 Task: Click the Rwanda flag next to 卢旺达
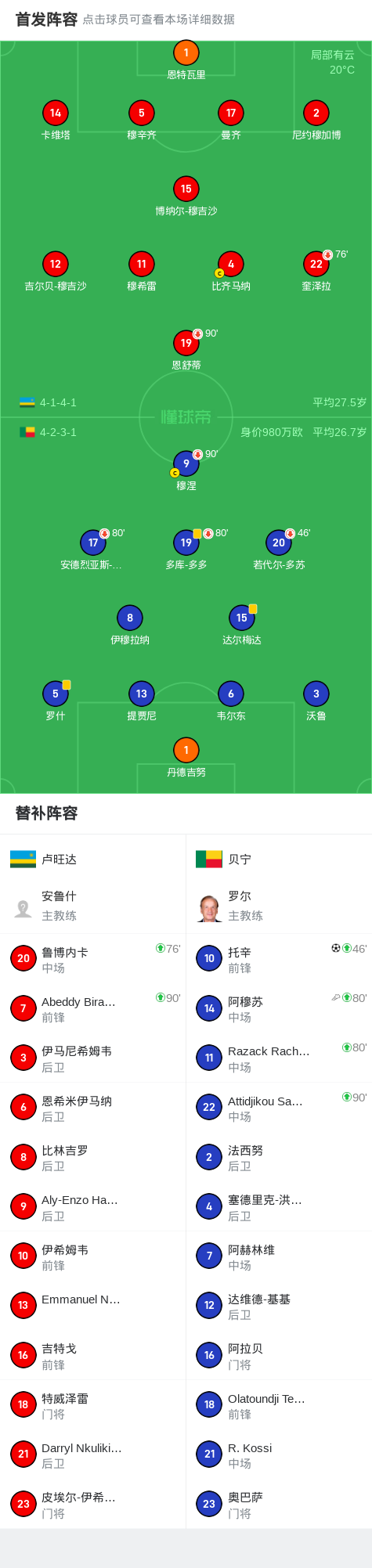[23, 860]
